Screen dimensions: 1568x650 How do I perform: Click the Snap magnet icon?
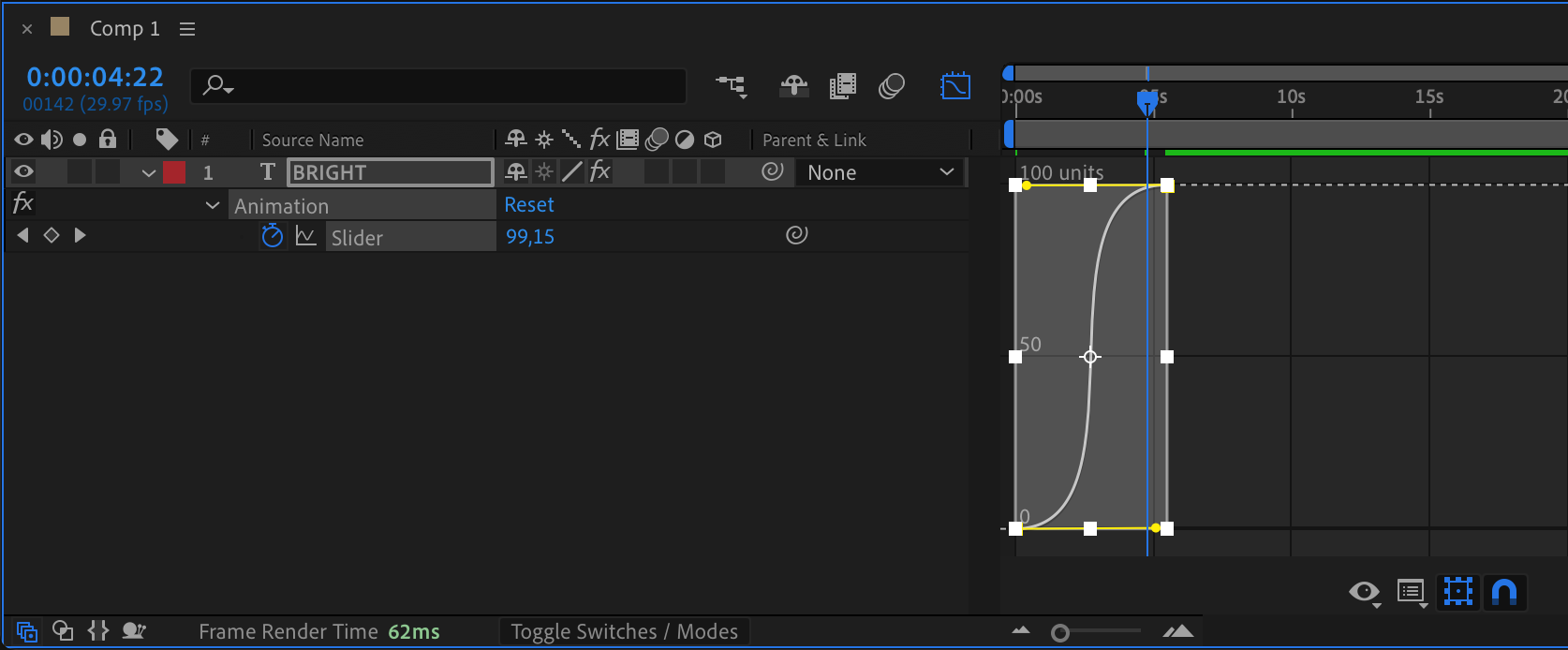(1504, 592)
